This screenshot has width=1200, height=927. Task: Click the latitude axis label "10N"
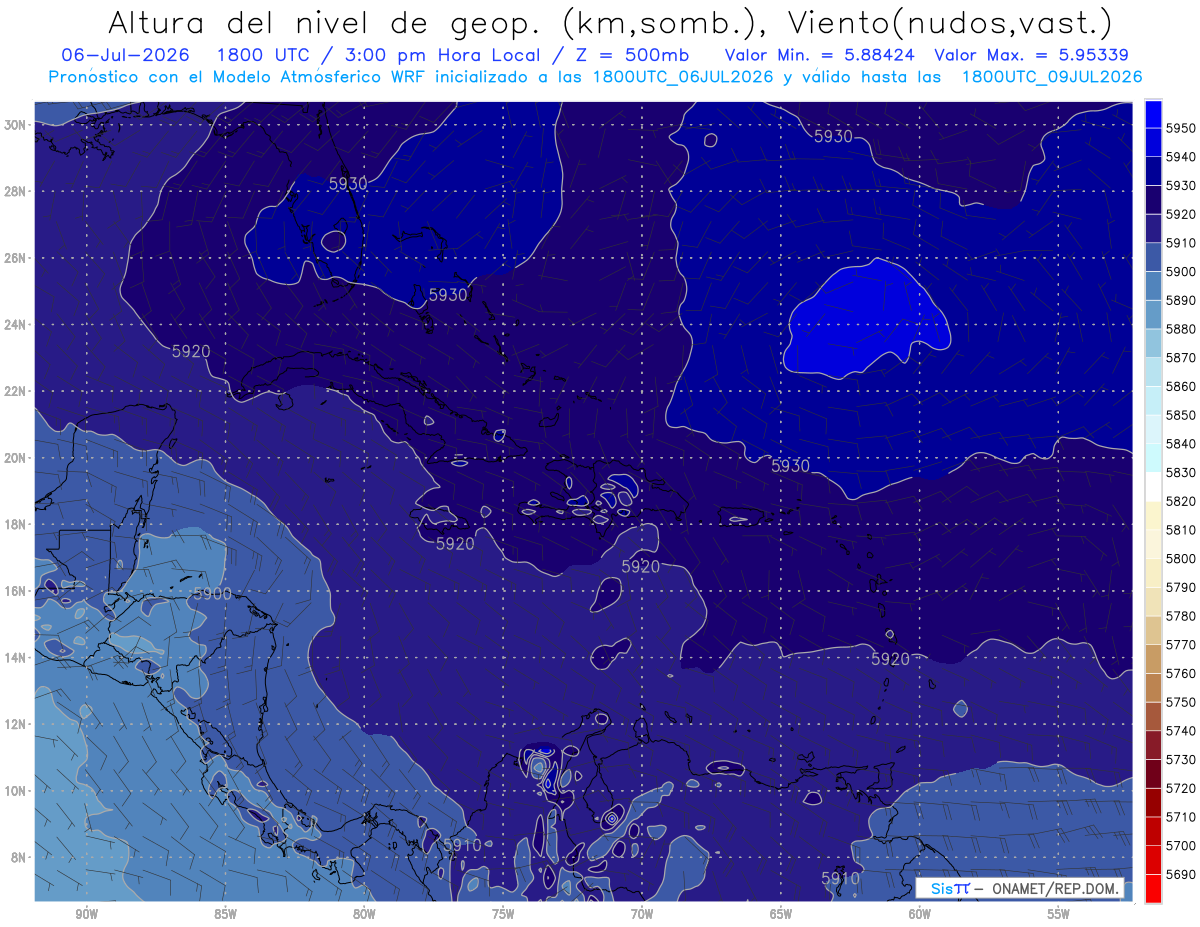pyautogui.click(x=15, y=791)
